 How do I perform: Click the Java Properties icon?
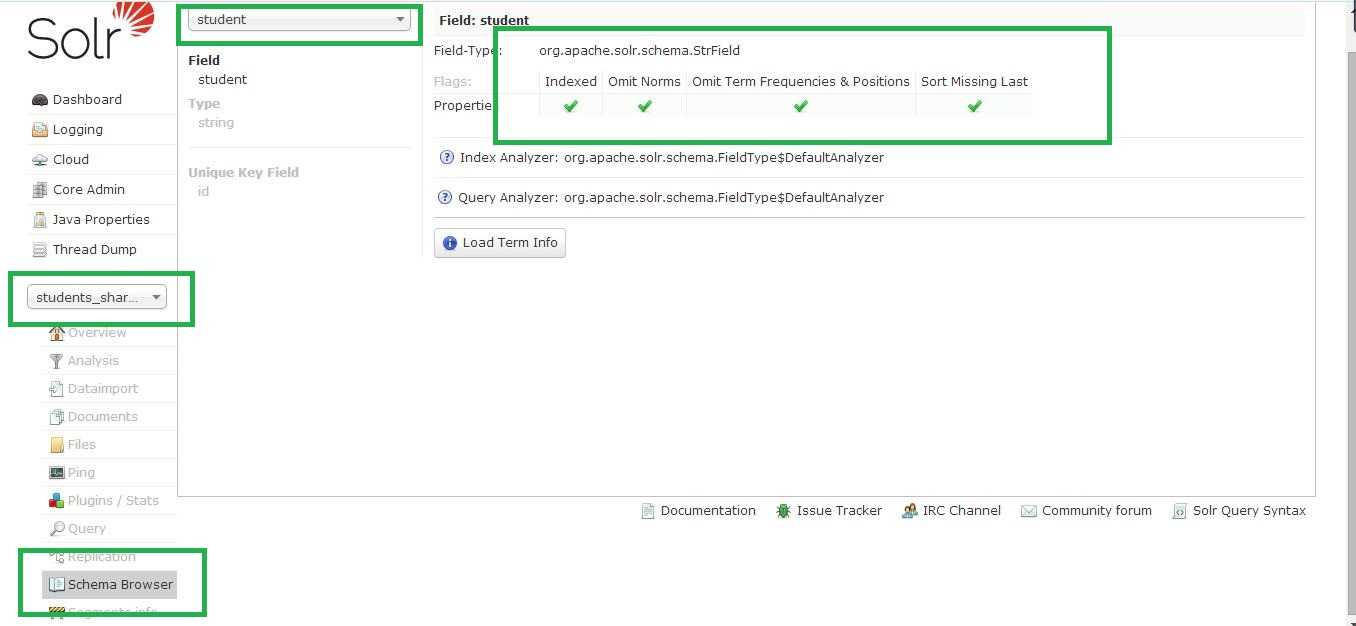[x=40, y=220]
